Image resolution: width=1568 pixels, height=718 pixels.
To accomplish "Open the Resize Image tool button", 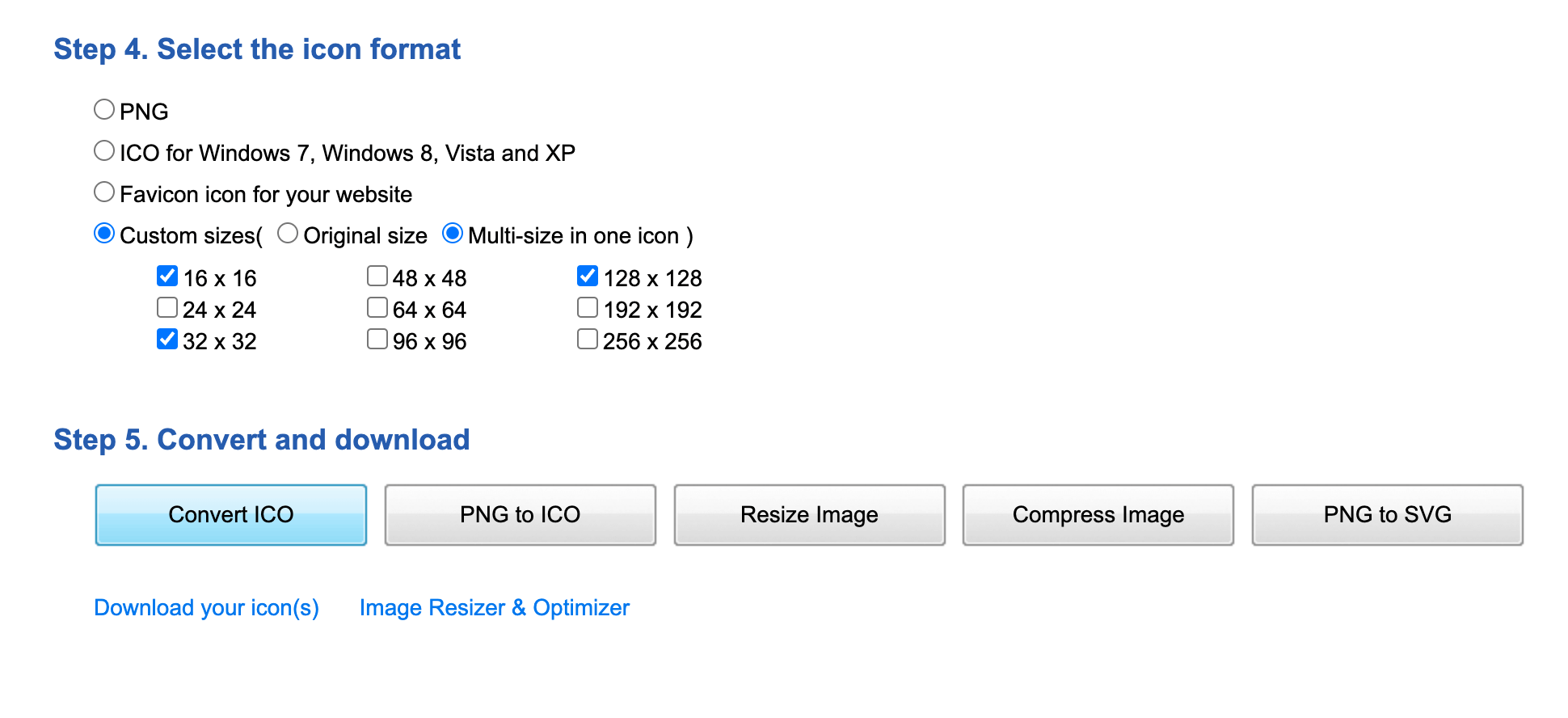I will click(809, 515).
